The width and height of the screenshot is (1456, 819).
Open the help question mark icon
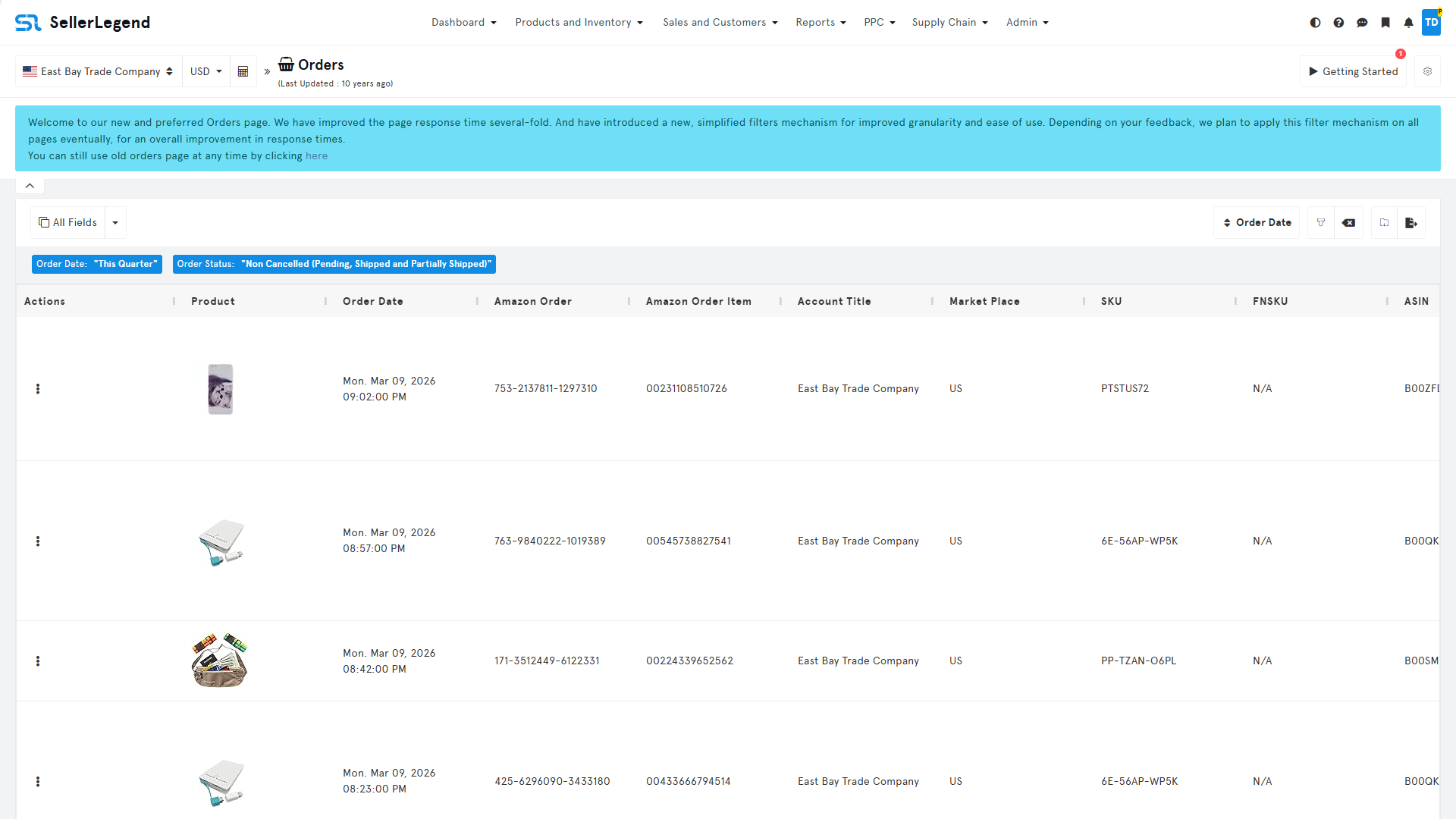1338,23
